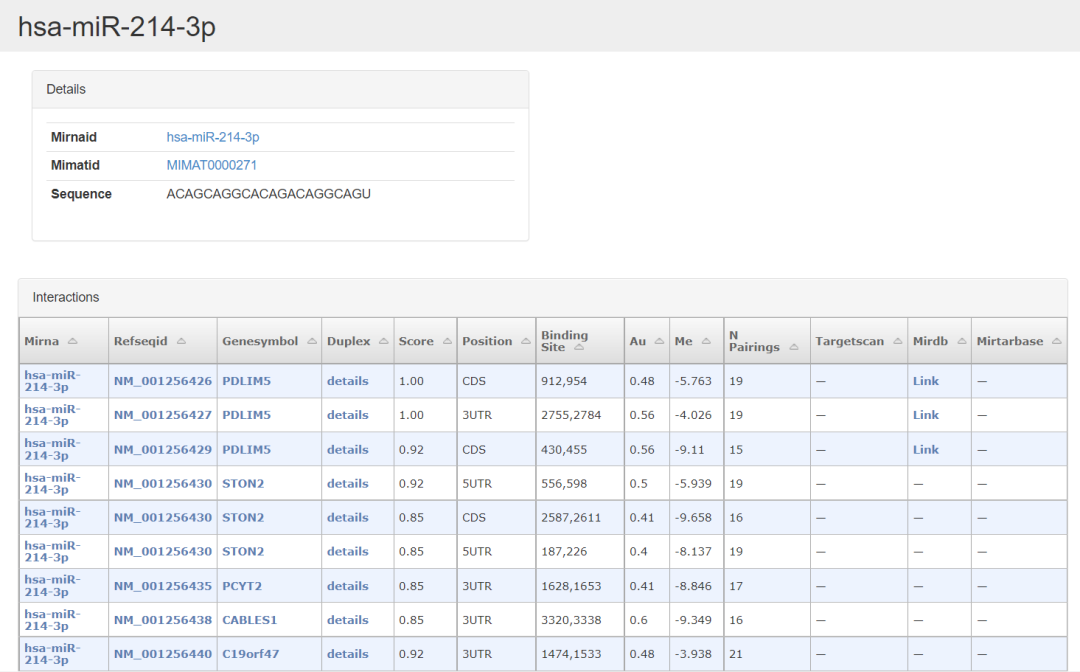Open NM_001256426 Refseqid link

point(162,381)
